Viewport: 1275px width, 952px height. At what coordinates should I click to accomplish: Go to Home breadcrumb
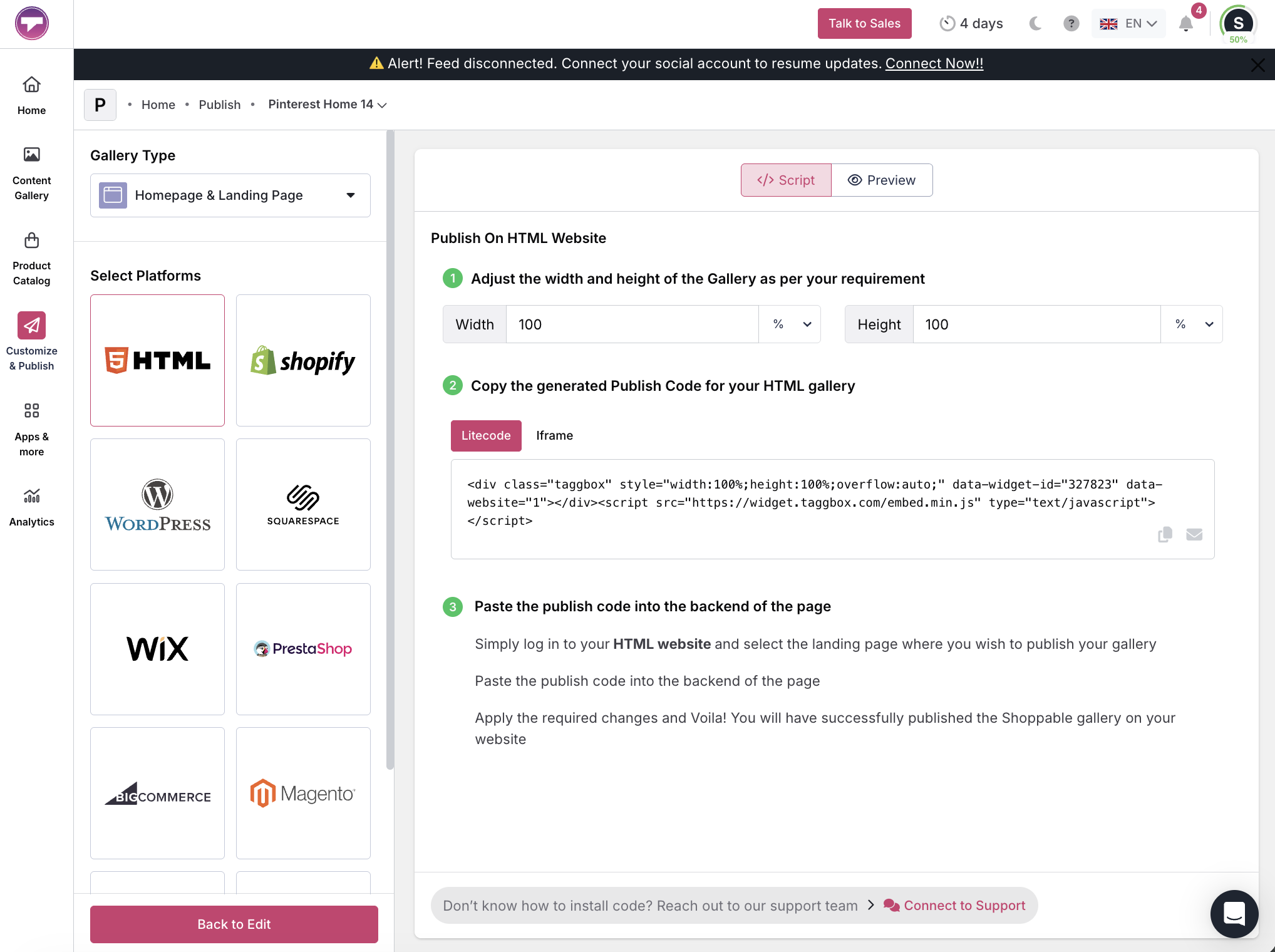158,105
